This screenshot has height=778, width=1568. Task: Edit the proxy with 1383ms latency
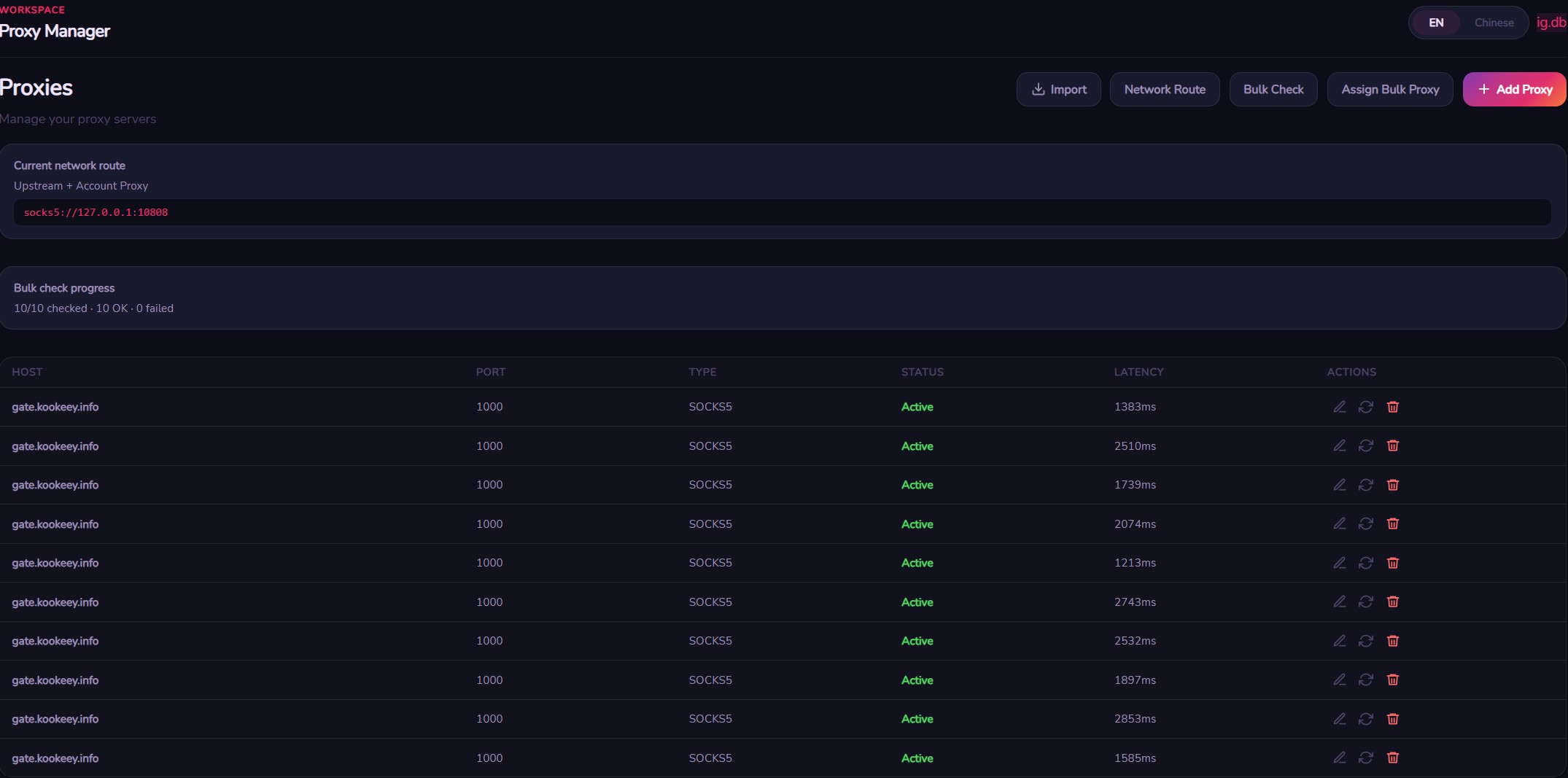tap(1339, 407)
